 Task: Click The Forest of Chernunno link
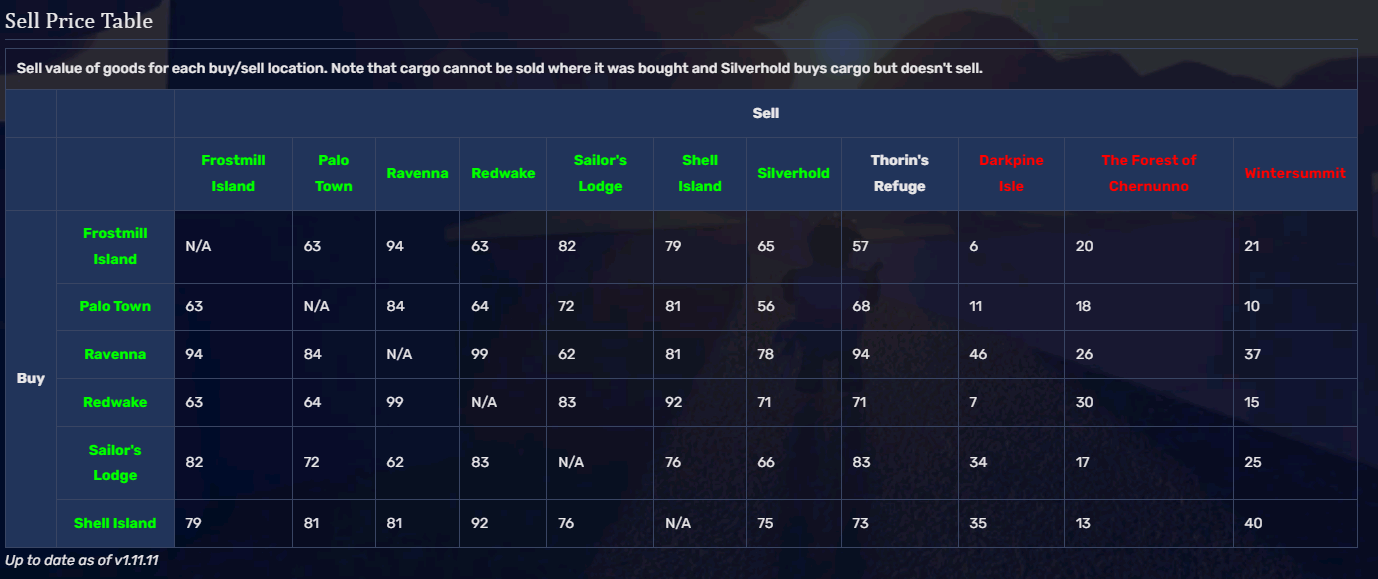point(1148,173)
